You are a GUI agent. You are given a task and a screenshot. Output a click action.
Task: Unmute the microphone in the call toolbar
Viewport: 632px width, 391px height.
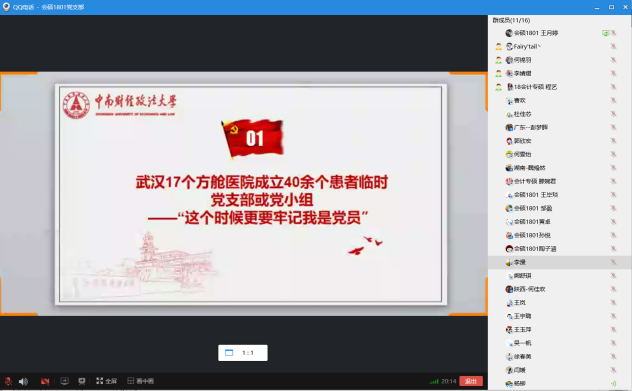8,381
